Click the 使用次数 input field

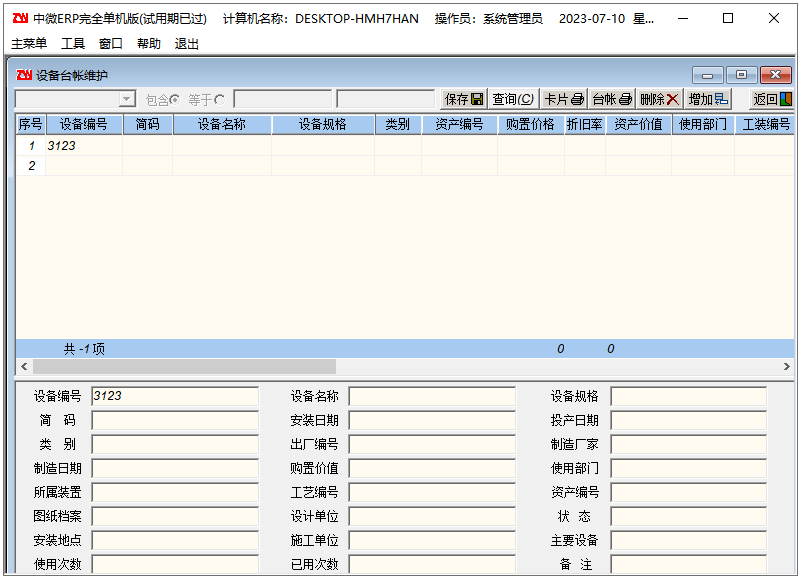pyautogui.click(x=175, y=564)
